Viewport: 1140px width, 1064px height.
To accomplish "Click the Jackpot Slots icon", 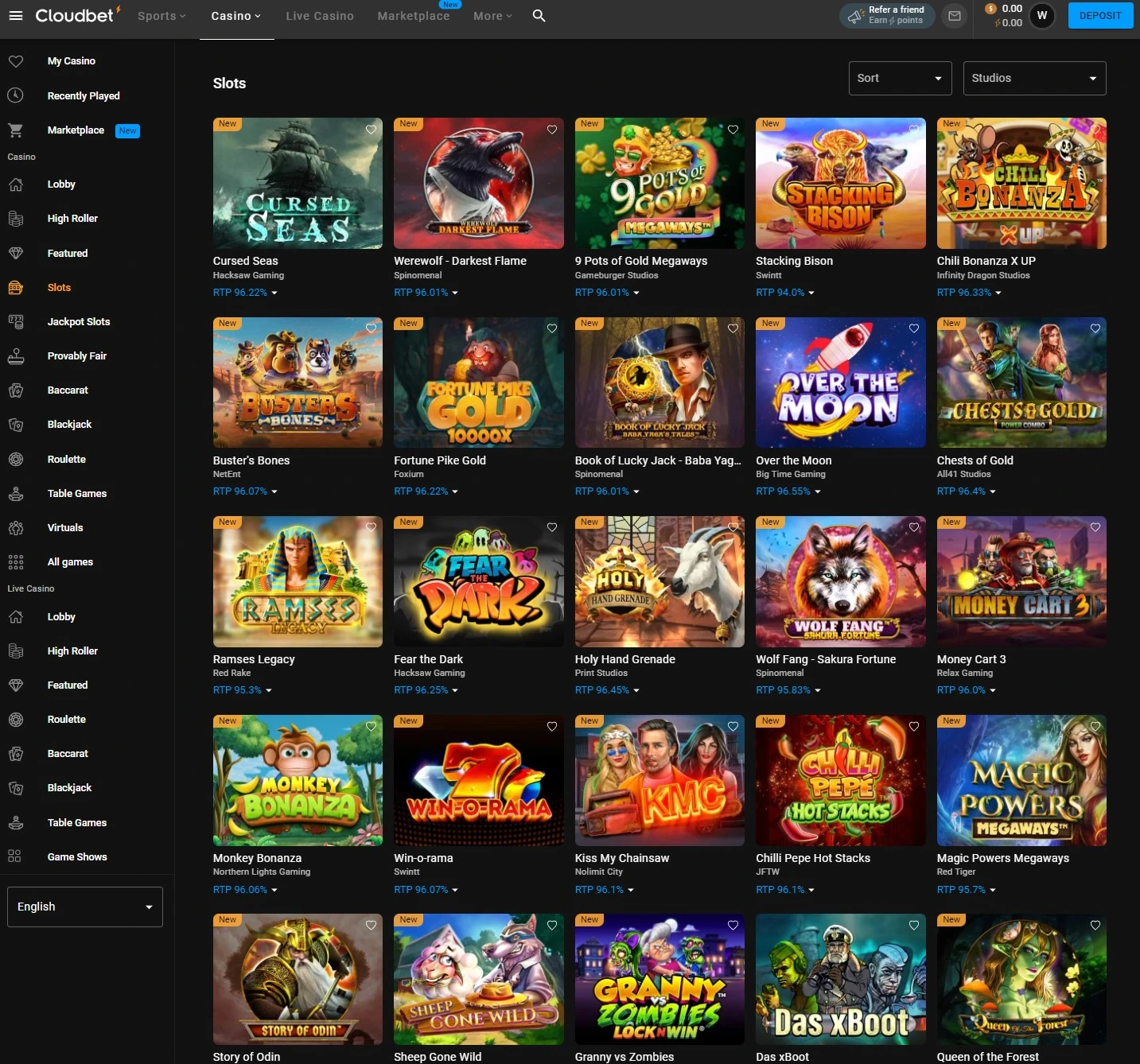I will coord(16,322).
